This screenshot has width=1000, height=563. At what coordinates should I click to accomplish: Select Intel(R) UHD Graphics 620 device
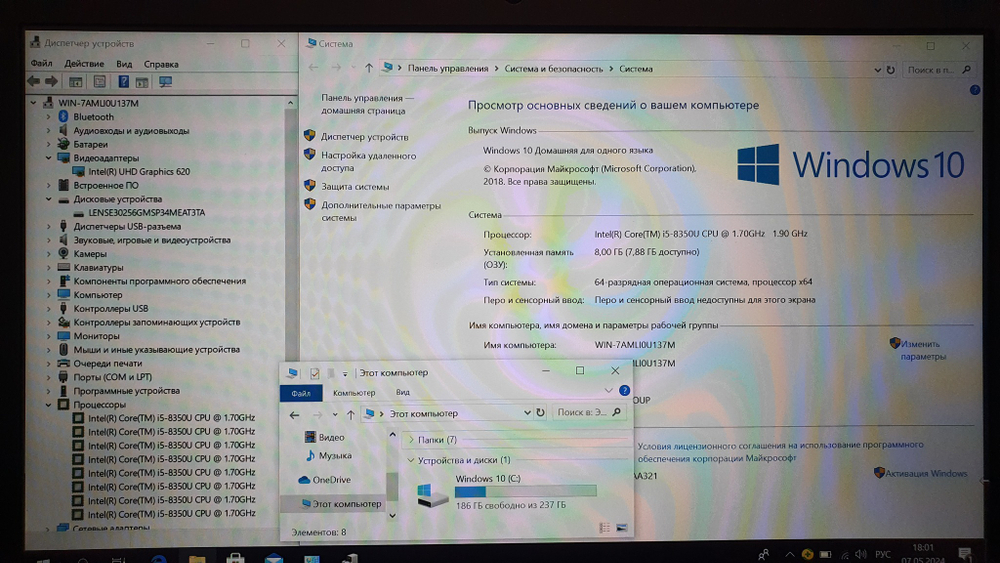139,171
